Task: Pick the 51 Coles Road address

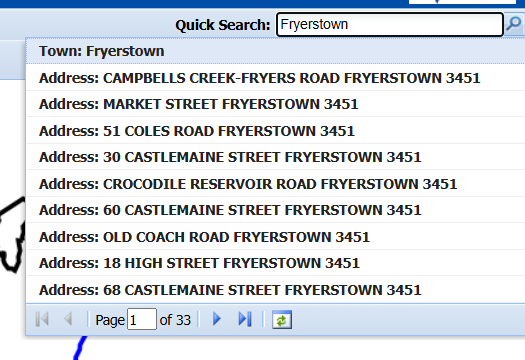Action: coord(275,131)
